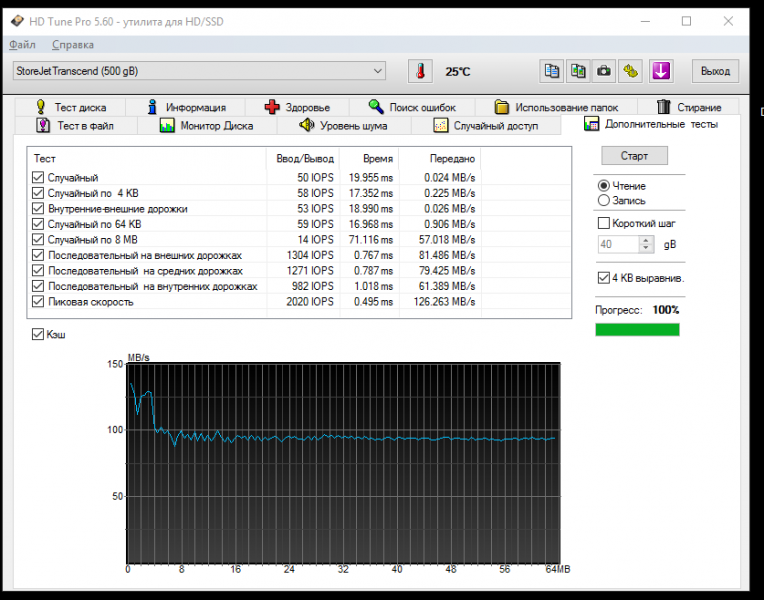
Task: Open the options wrench icon
Action: pos(630,71)
